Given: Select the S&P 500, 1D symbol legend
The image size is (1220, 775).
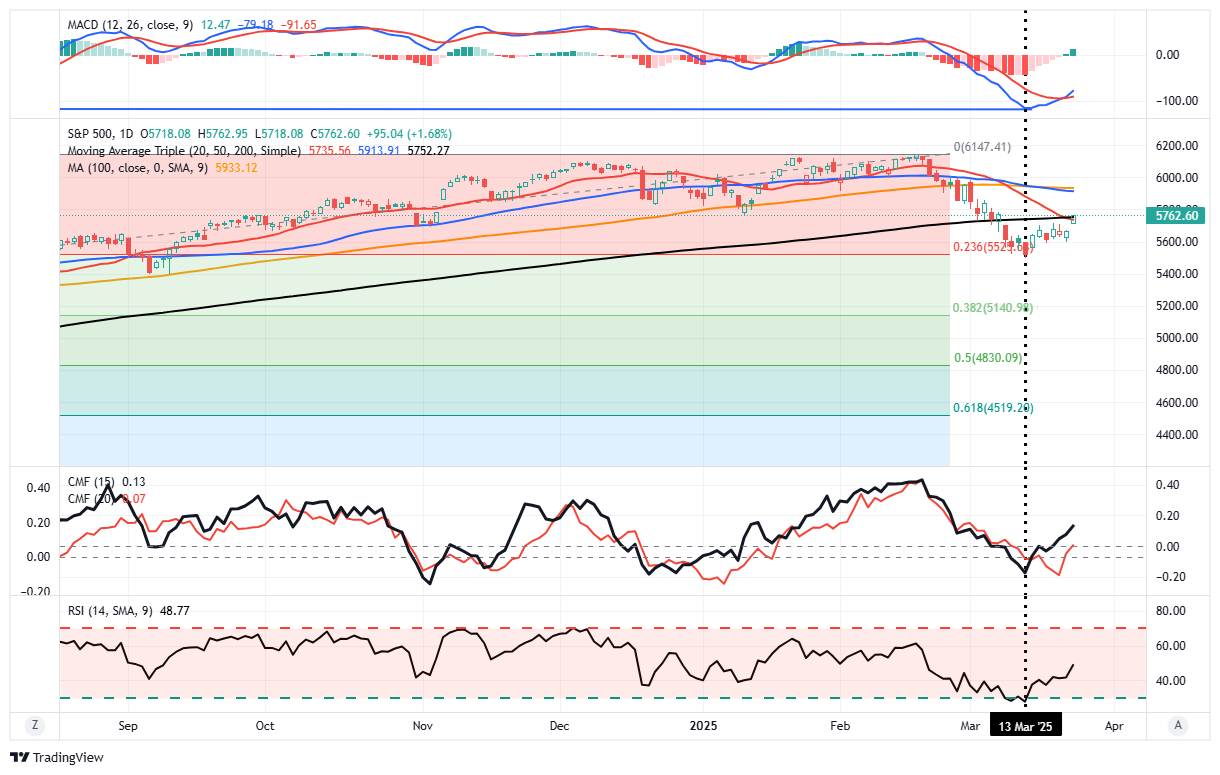Looking at the screenshot, I should (x=100, y=133).
